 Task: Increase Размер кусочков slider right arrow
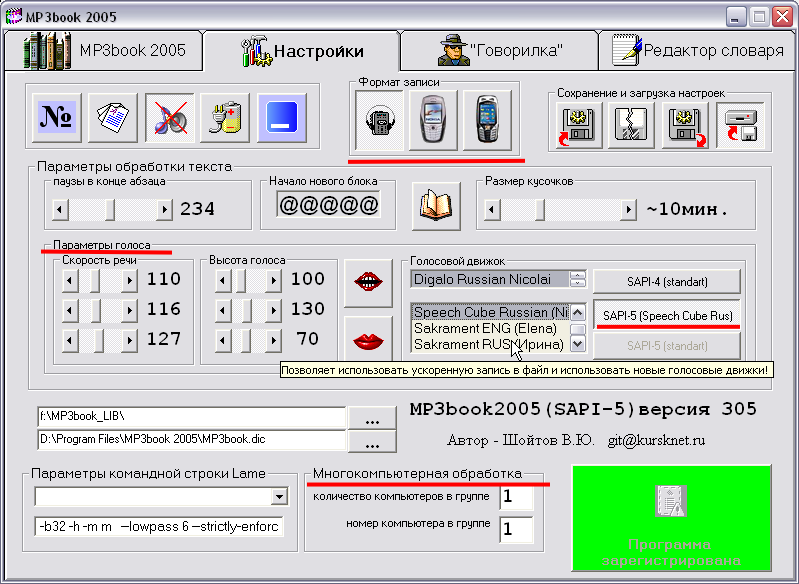tap(628, 209)
